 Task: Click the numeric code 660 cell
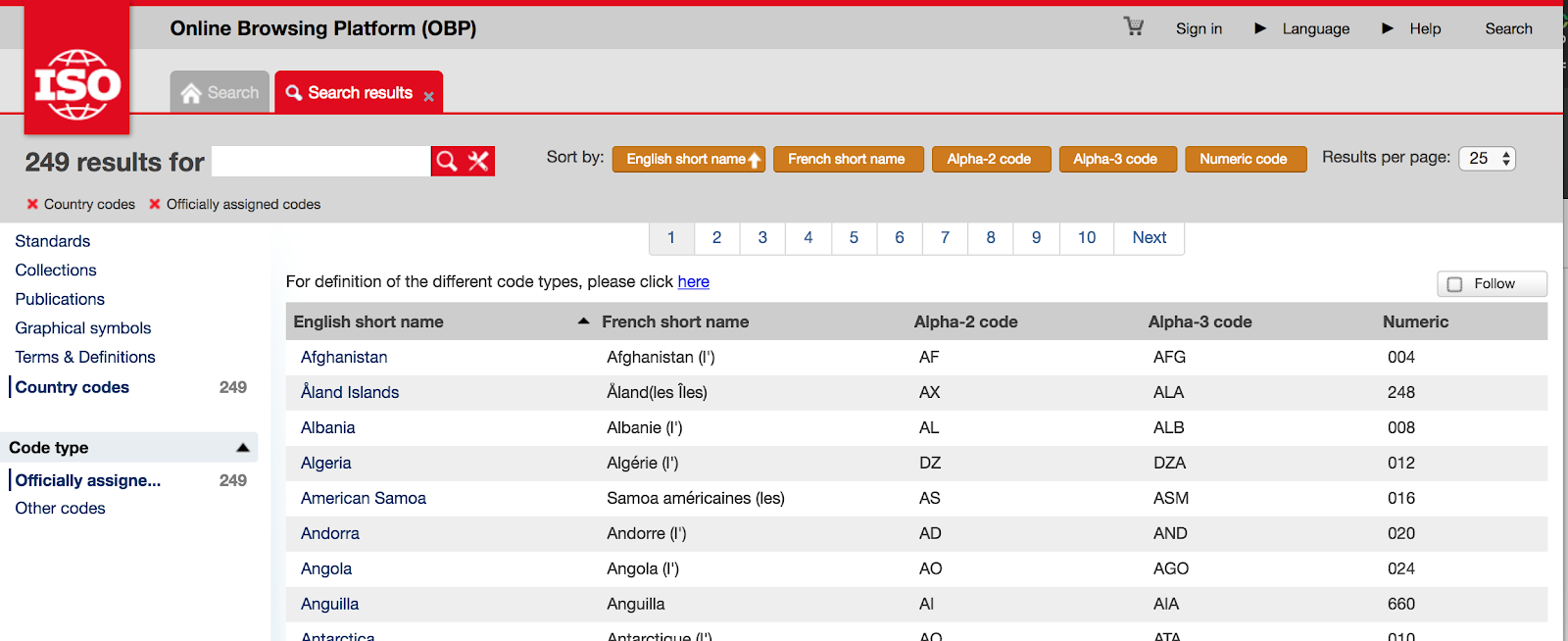(1401, 604)
